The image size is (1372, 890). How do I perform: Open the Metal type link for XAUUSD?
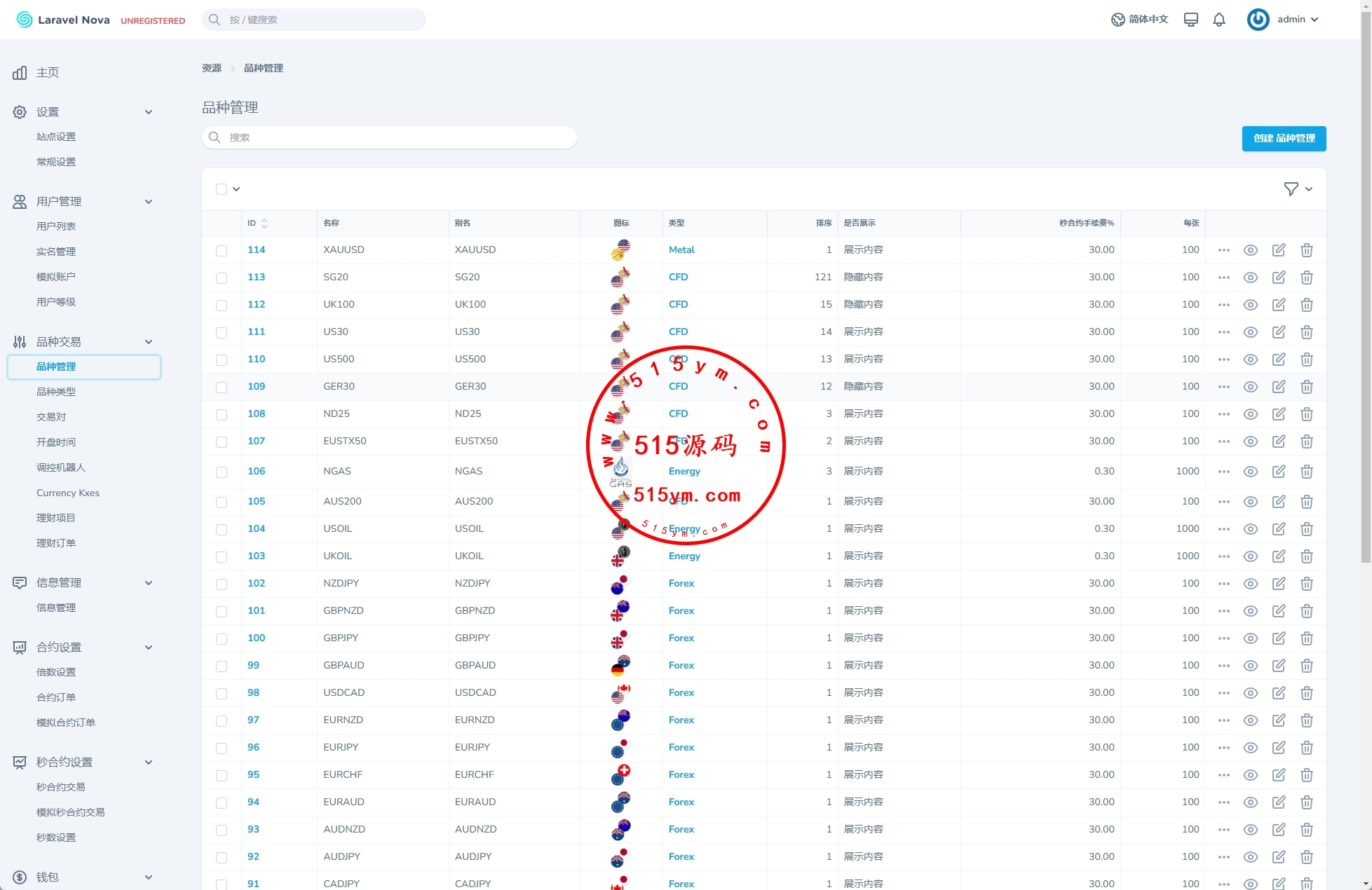[681, 250]
